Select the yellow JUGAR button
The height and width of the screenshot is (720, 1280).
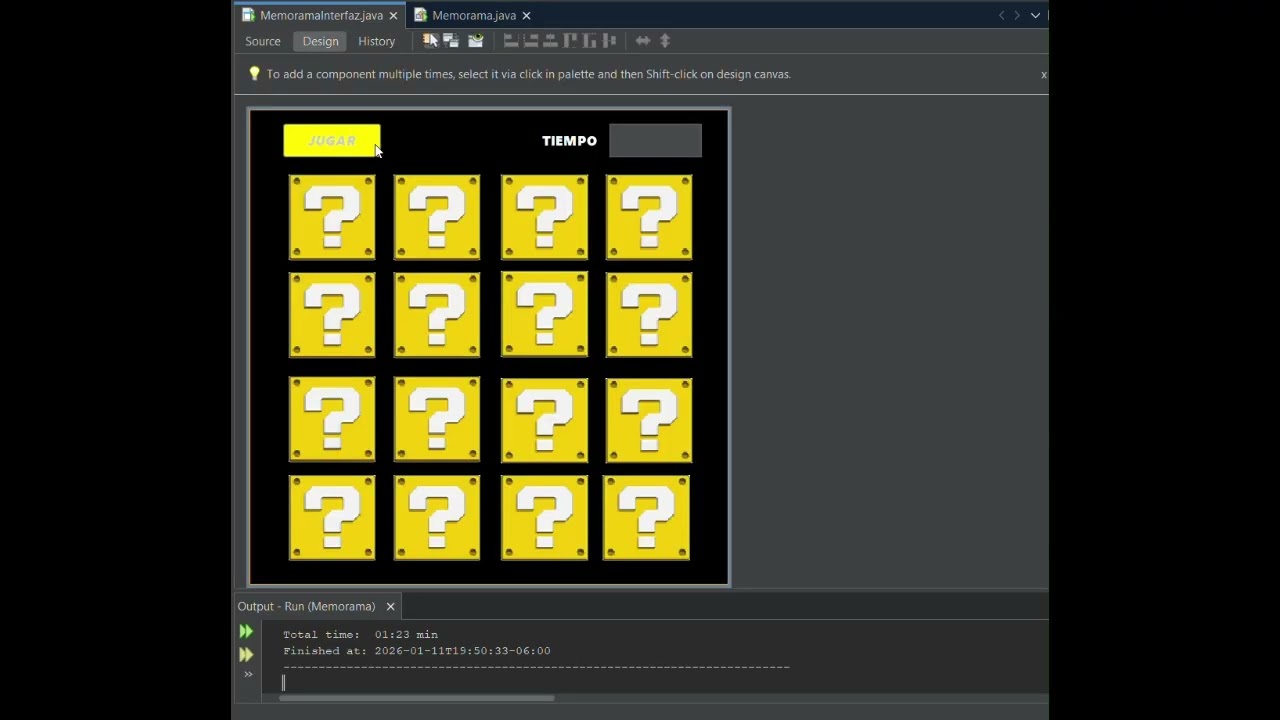tap(332, 141)
